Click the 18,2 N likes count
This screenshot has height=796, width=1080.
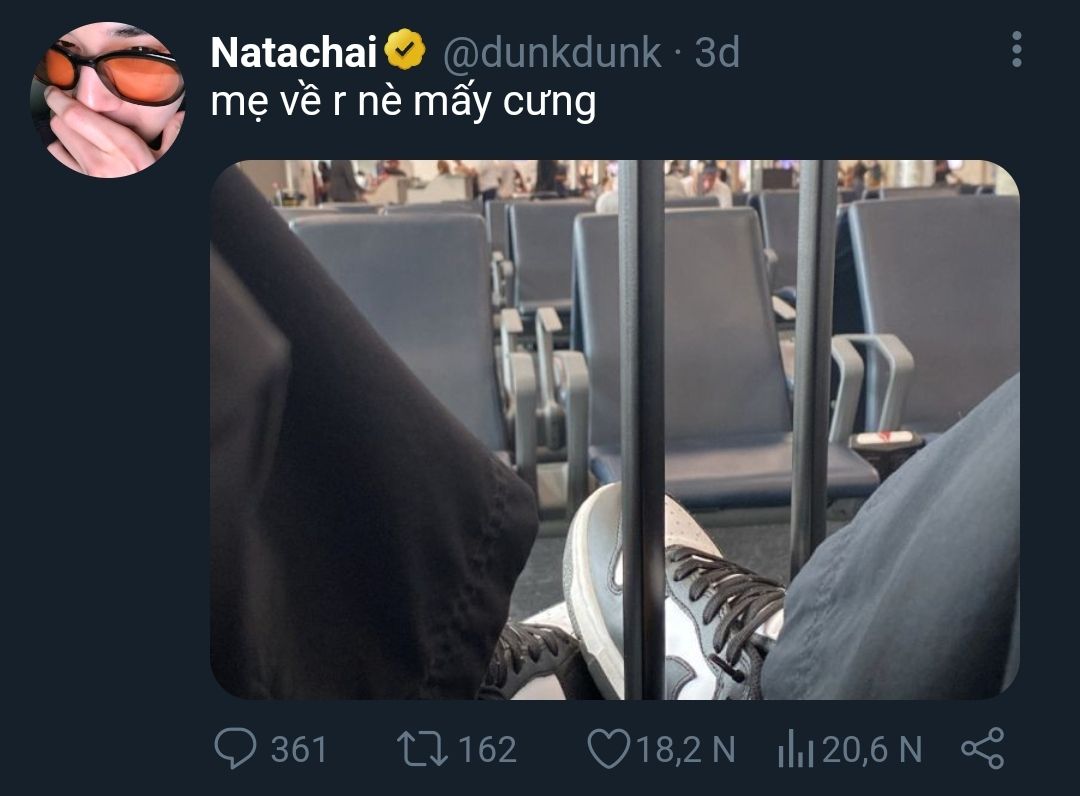point(685,749)
